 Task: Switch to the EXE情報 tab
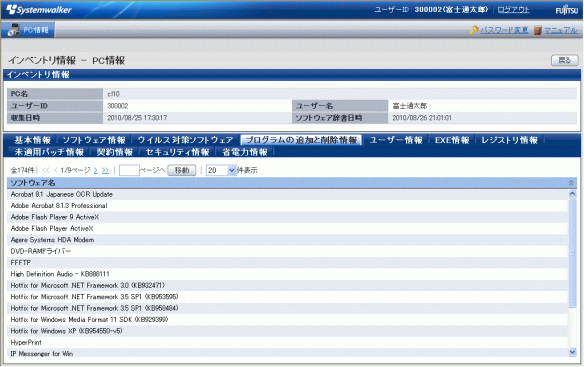click(452, 140)
